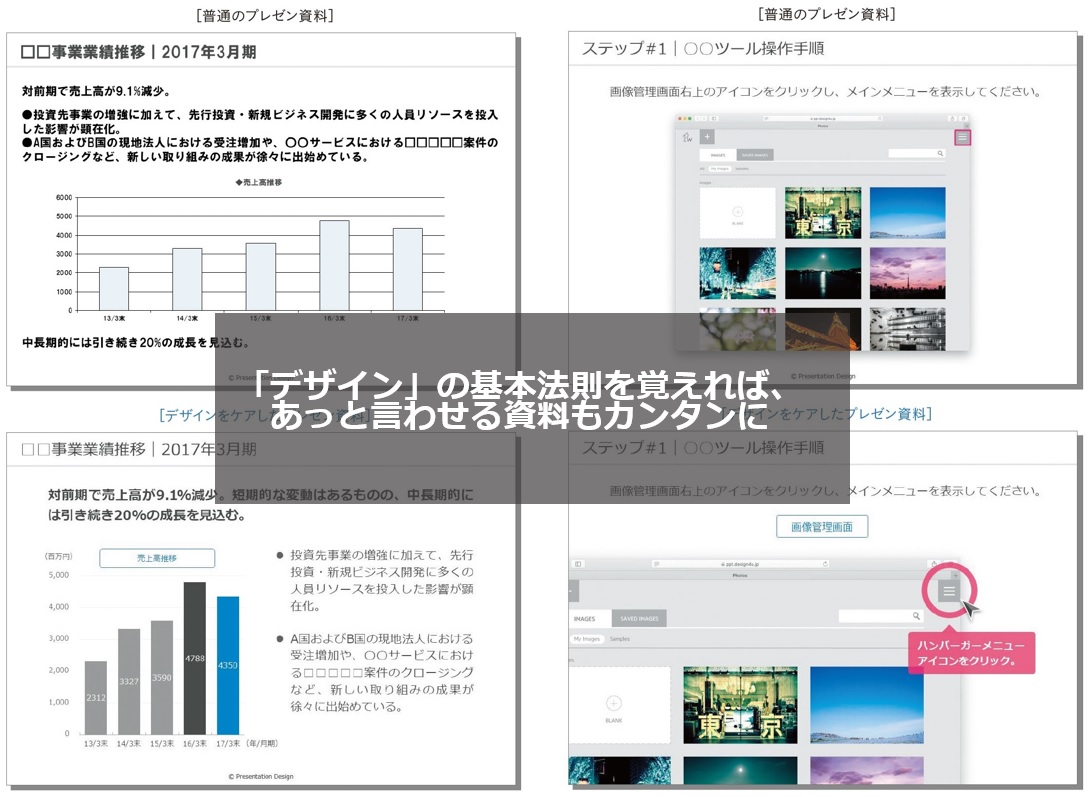Click the [普通のプレゼン資料] caption above the top-left slide
Screen dimensions: 1091x797
[x=265, y=15]
